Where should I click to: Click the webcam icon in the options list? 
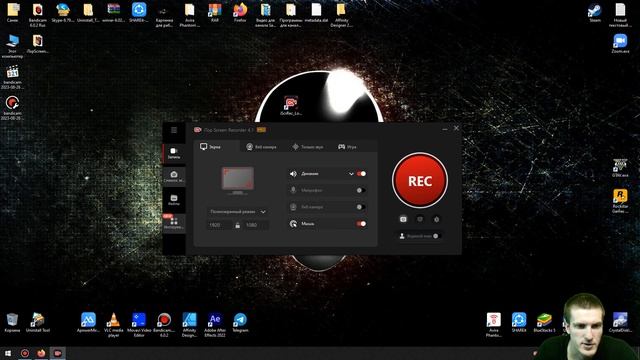coord(293,207)
